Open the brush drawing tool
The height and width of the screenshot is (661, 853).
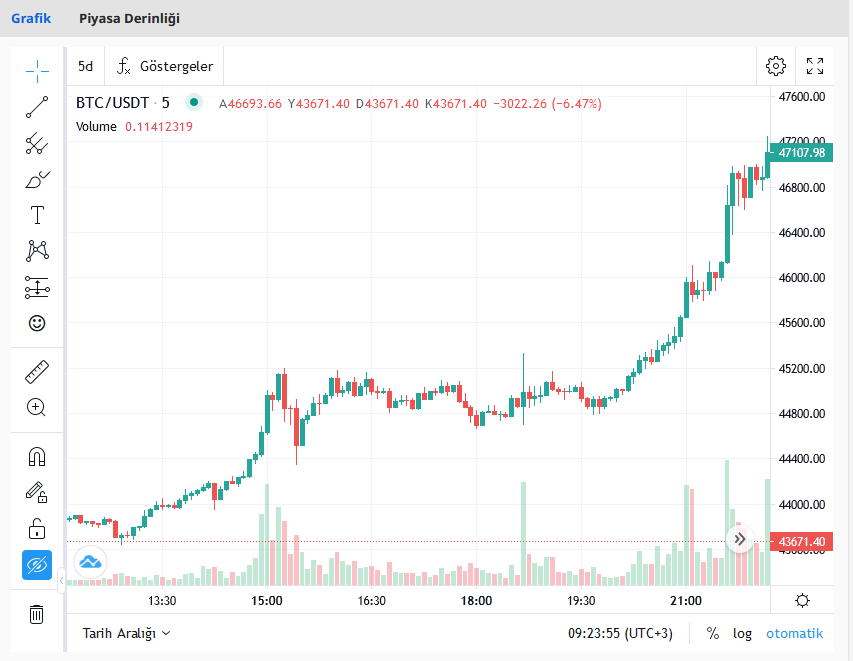click(37, 179)
